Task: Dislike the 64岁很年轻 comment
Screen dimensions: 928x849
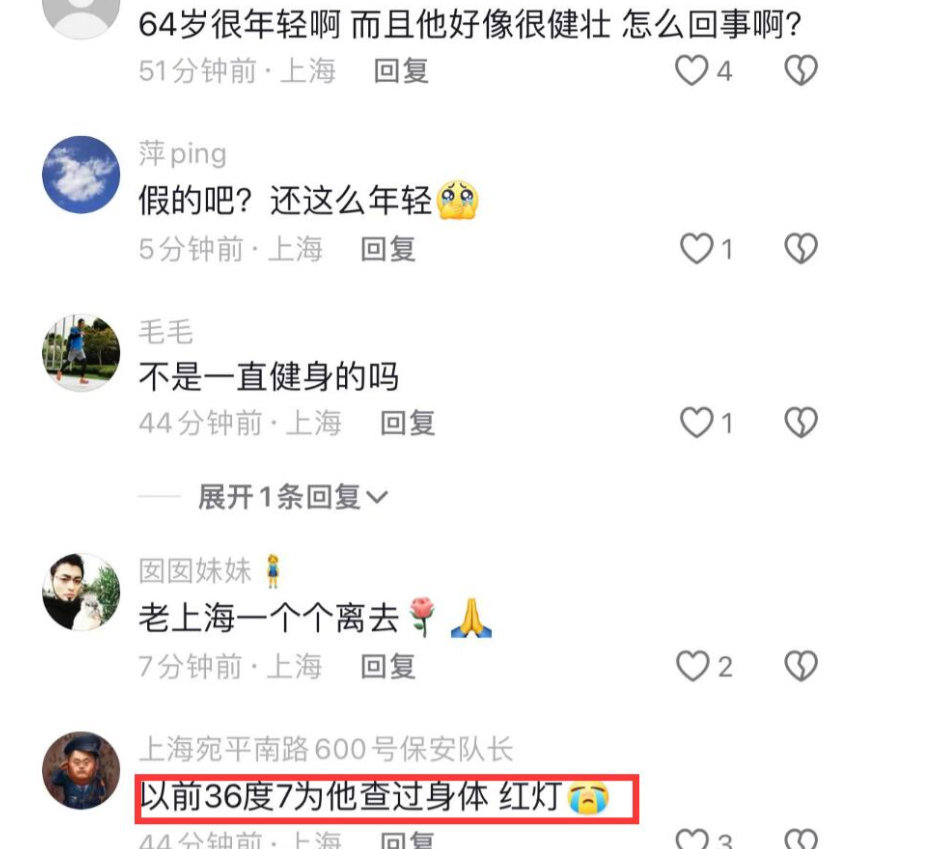Action: pyautogui.click(x=801, y=70)
